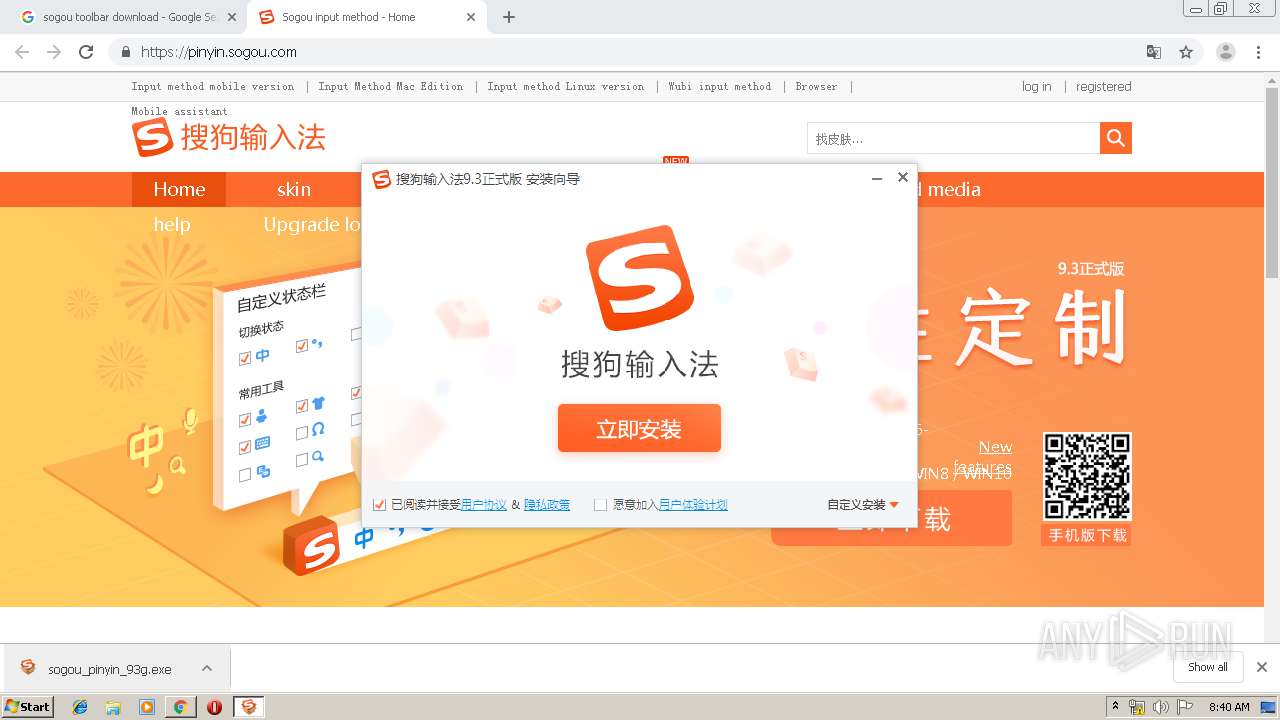Screen dimensions: 1280x720
Task: Click the Sogou logo in installer title bar
Action: pos(381,179)
